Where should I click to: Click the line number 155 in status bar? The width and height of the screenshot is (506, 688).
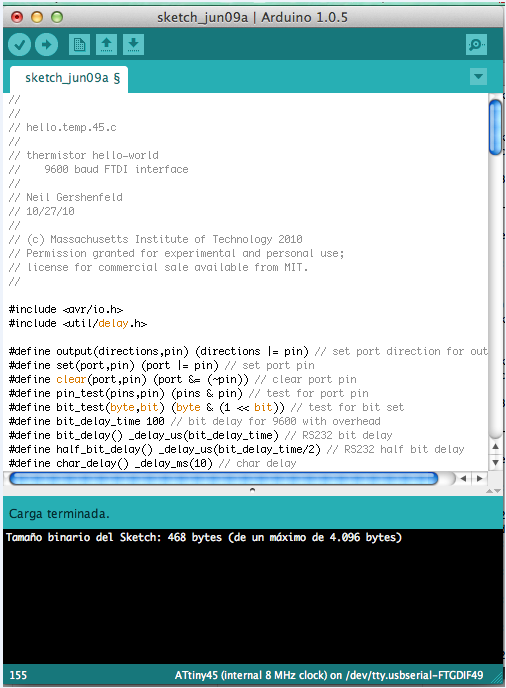pos(18,675)
